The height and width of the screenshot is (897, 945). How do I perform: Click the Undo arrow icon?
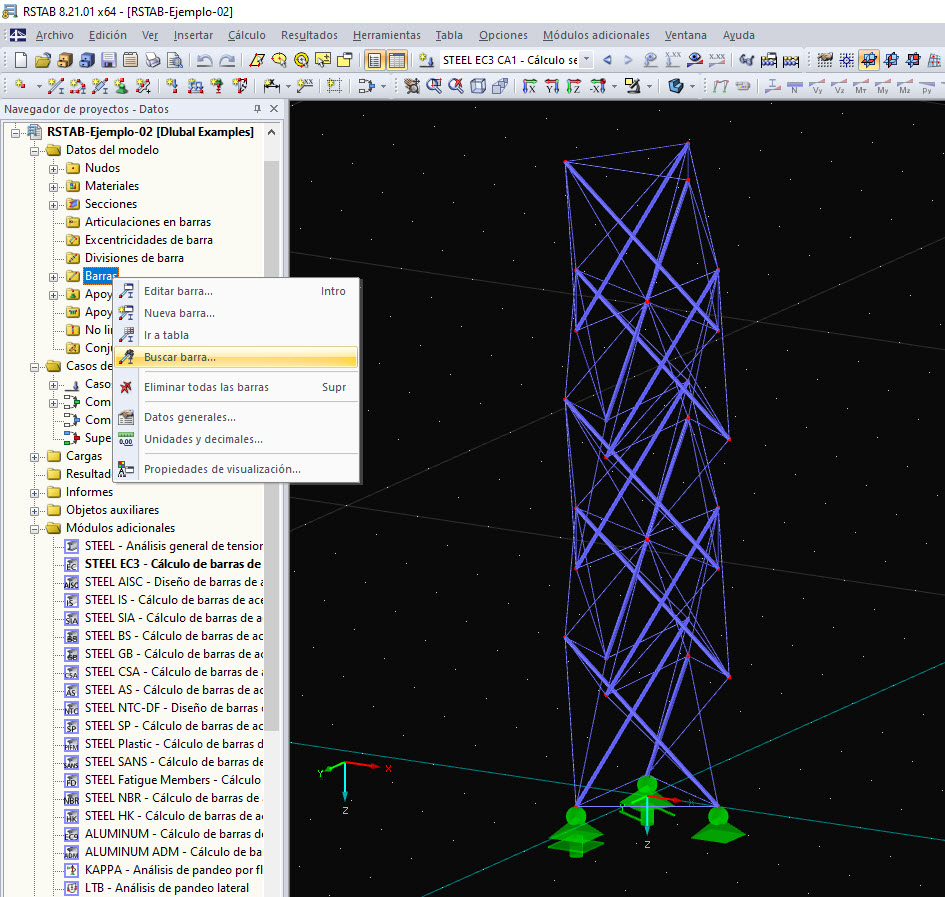click(205, 60)
